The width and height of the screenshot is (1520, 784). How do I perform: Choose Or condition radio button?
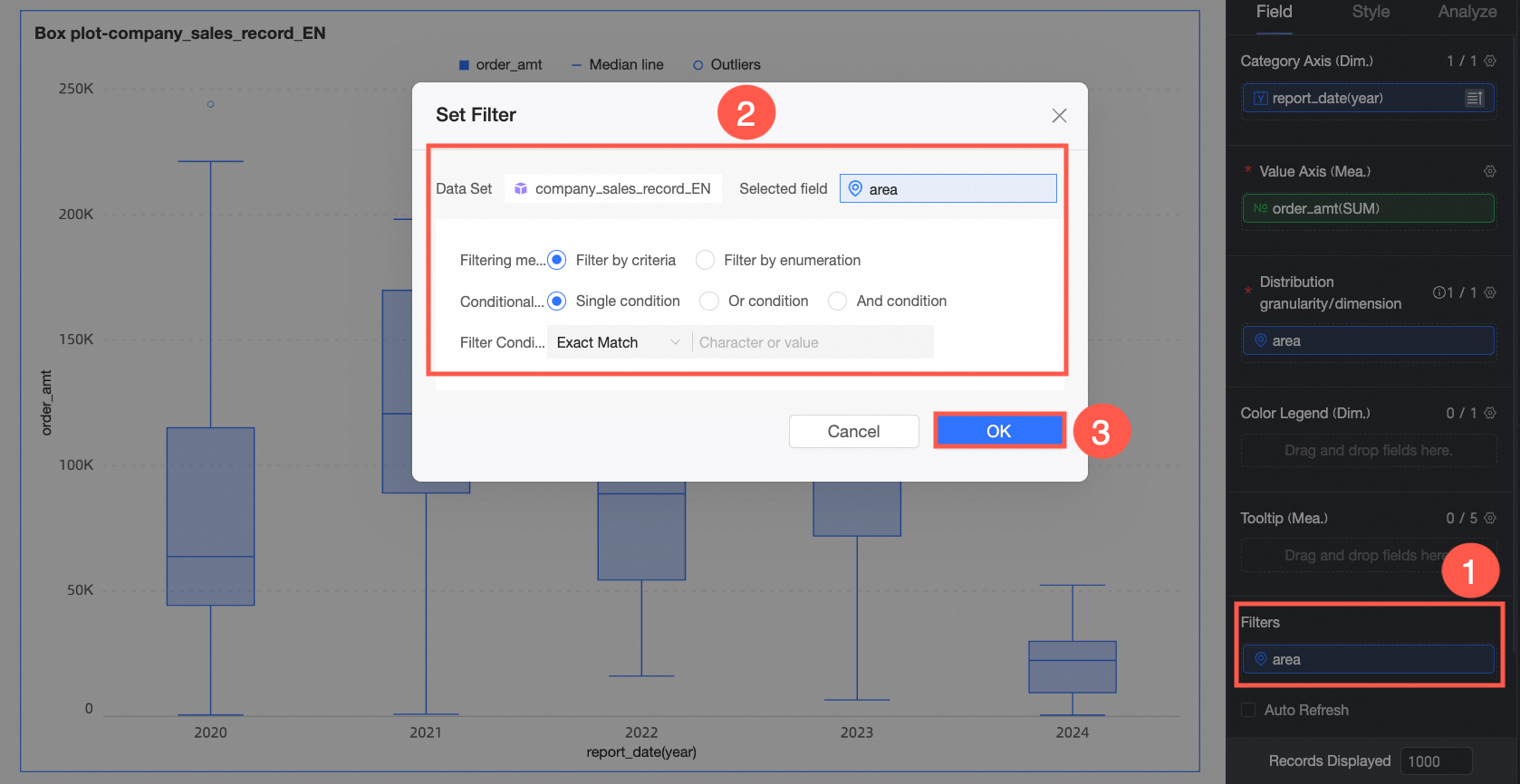(x=709, y=301)
